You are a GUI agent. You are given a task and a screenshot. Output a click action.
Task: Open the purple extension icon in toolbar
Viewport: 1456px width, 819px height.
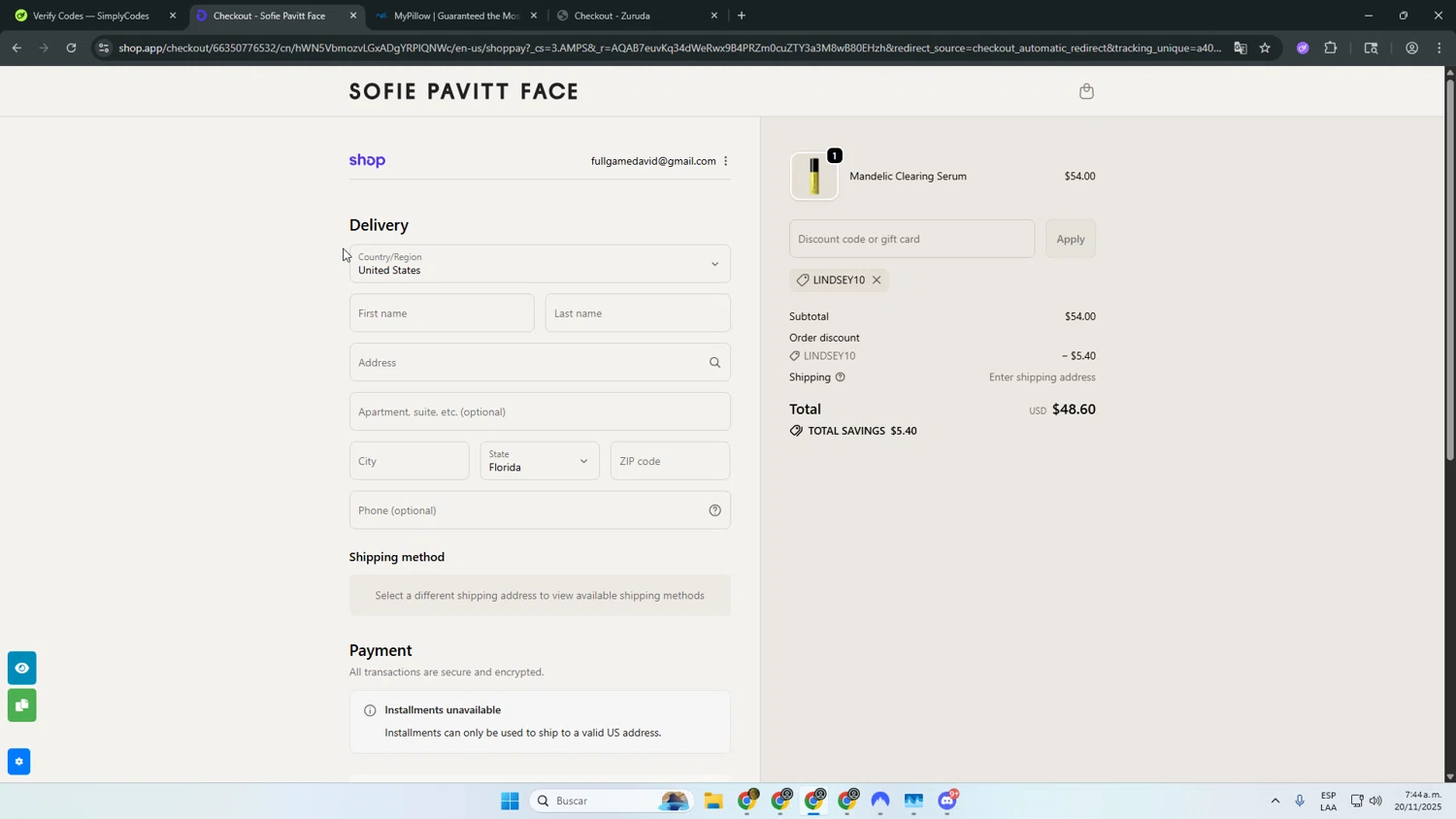pyautogui.click(x=1303, y=48)
